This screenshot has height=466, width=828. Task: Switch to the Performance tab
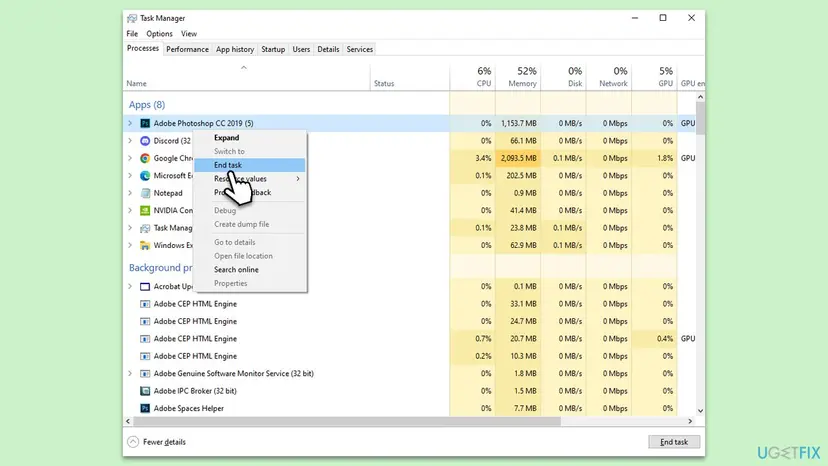(187, 49)
